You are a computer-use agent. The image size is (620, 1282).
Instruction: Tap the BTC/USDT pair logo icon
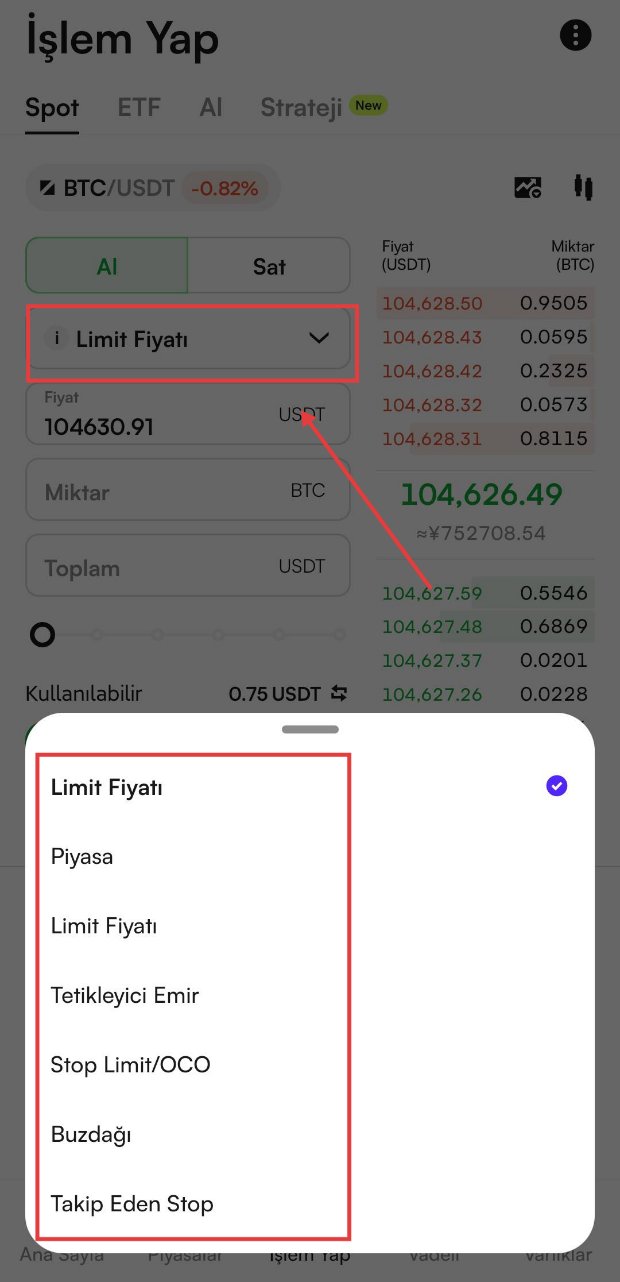tap(47, 188)
